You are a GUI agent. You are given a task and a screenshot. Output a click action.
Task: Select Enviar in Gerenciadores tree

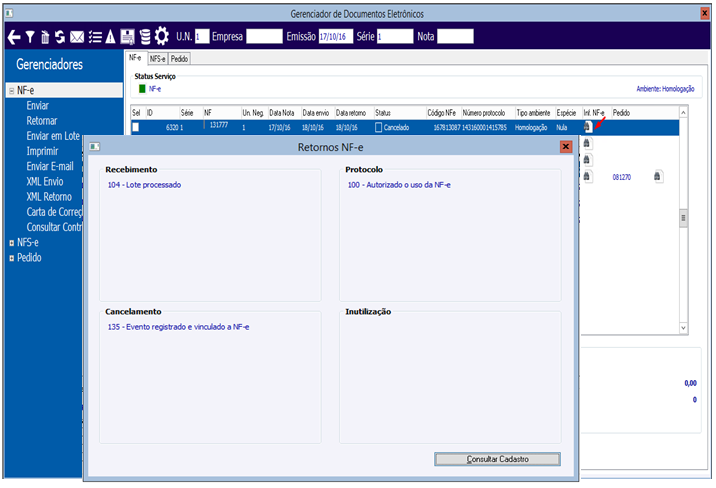coord(37,105)
